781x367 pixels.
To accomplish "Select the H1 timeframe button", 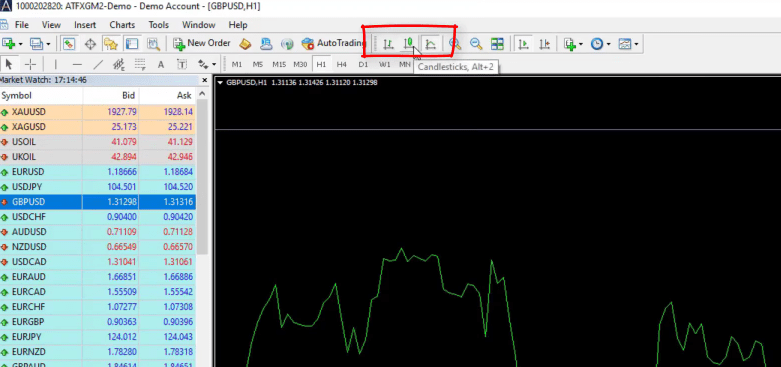I will coord(321,64).
